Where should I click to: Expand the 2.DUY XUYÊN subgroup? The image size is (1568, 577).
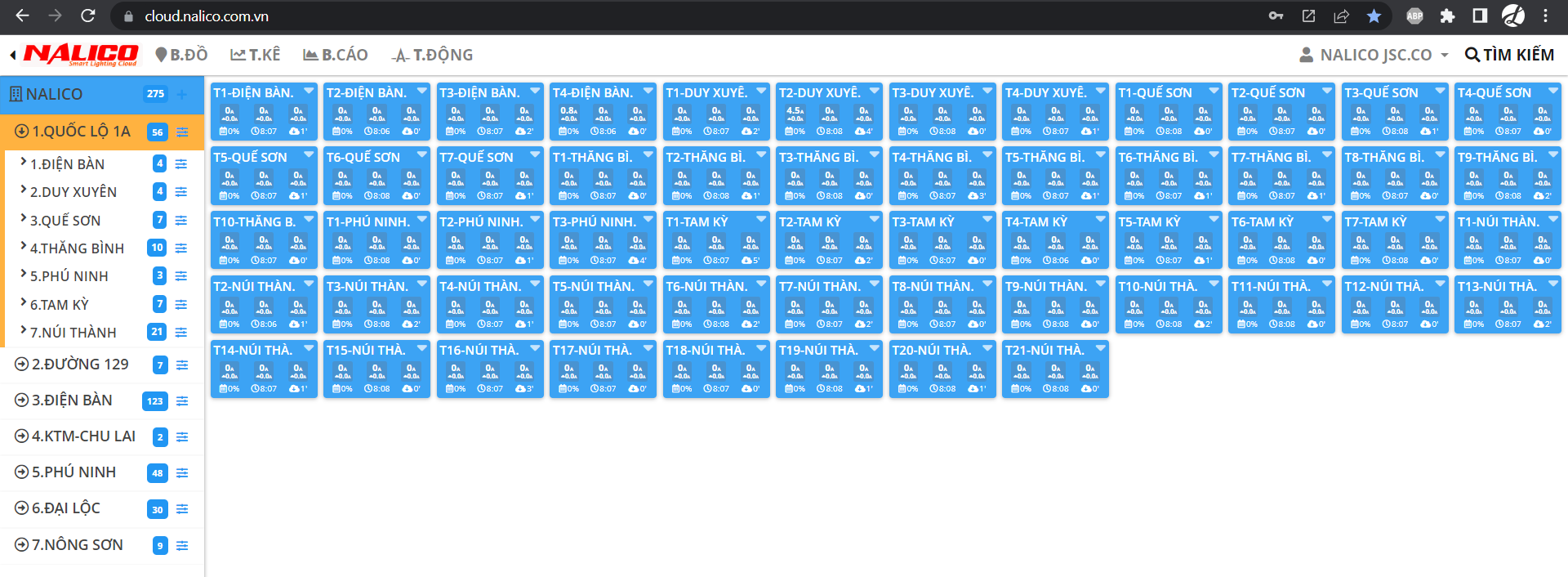click(24, 190)
